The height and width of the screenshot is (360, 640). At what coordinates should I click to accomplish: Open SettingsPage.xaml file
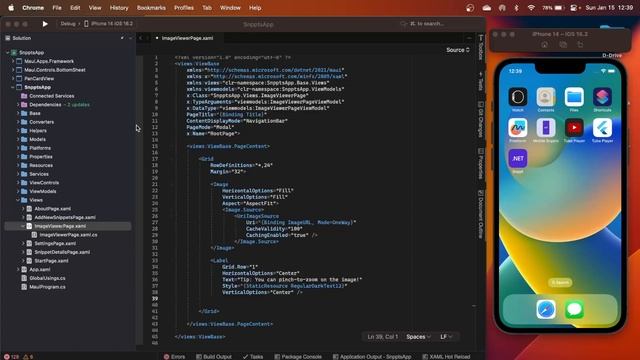(x=55, y=243)
